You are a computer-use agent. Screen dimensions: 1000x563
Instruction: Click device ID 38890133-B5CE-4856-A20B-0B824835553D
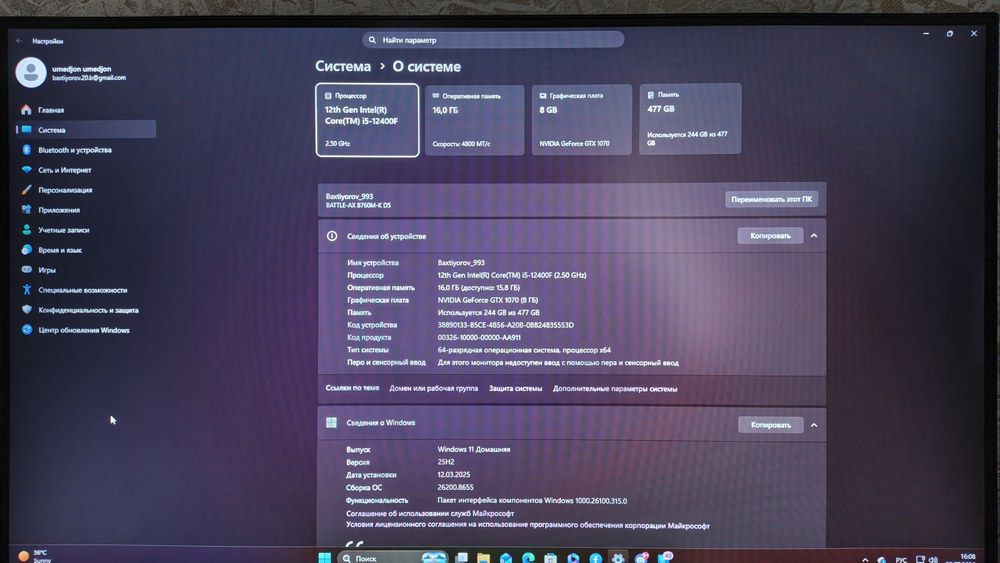[506, 325]
